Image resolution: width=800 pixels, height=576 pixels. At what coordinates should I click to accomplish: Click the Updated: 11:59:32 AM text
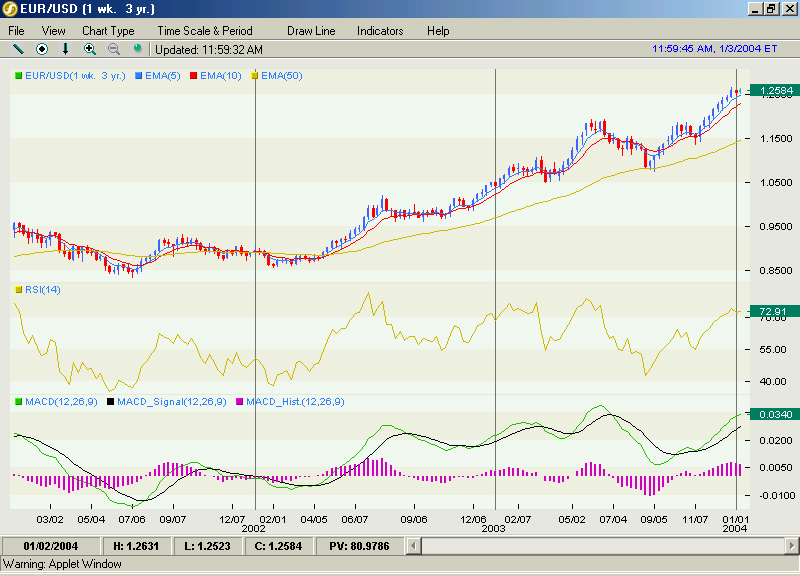coord(209,49)
